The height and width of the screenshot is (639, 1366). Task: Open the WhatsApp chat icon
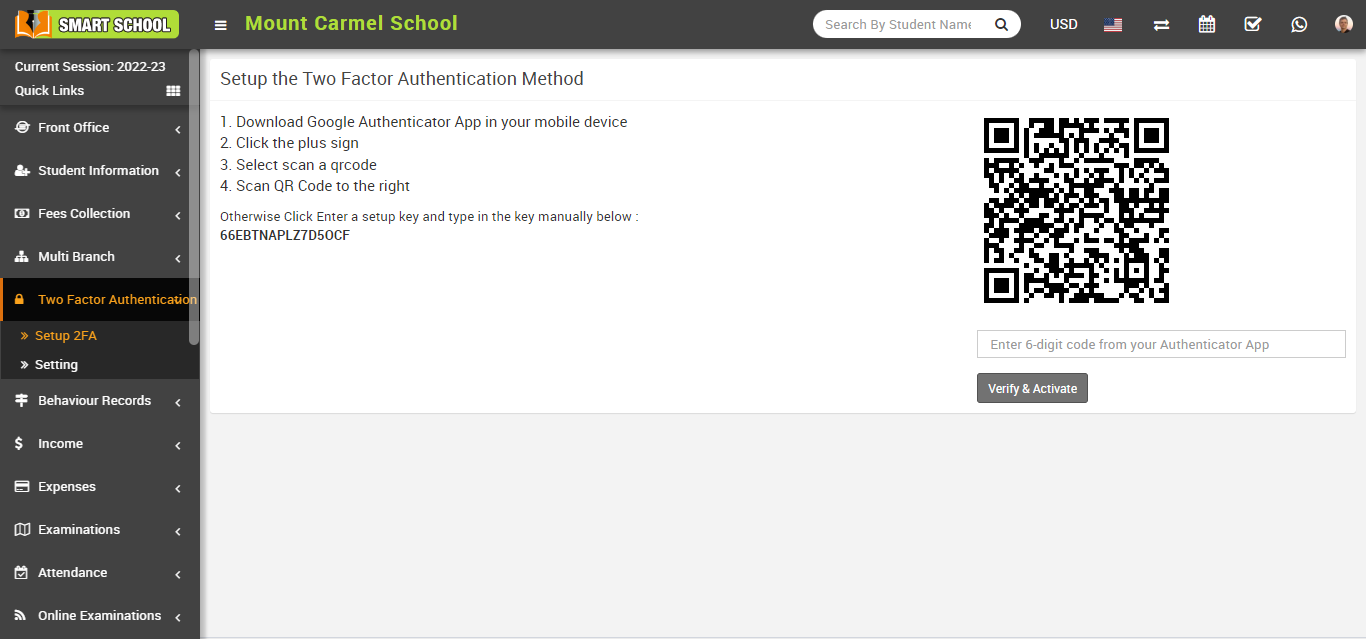[1299, 24]
